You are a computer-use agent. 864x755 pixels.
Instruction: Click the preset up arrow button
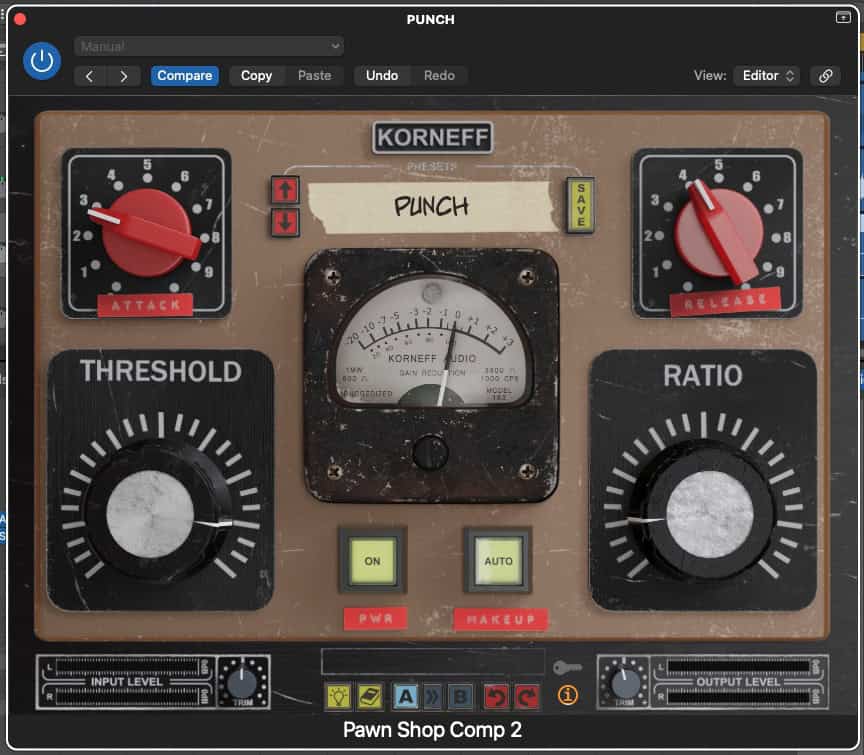point(285,190)
